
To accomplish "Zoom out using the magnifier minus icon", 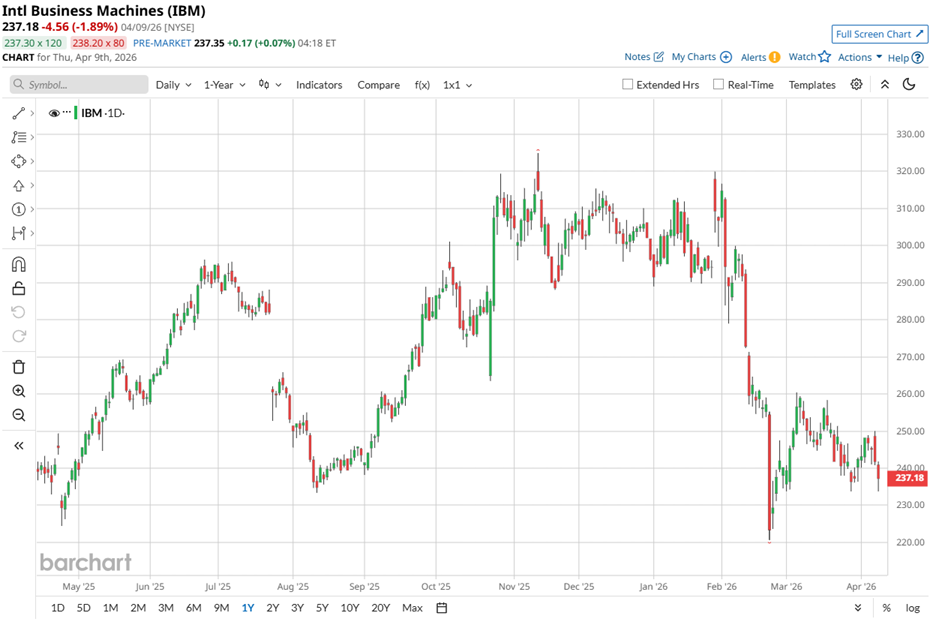I will pyautogui.click(x=18, y=415).
